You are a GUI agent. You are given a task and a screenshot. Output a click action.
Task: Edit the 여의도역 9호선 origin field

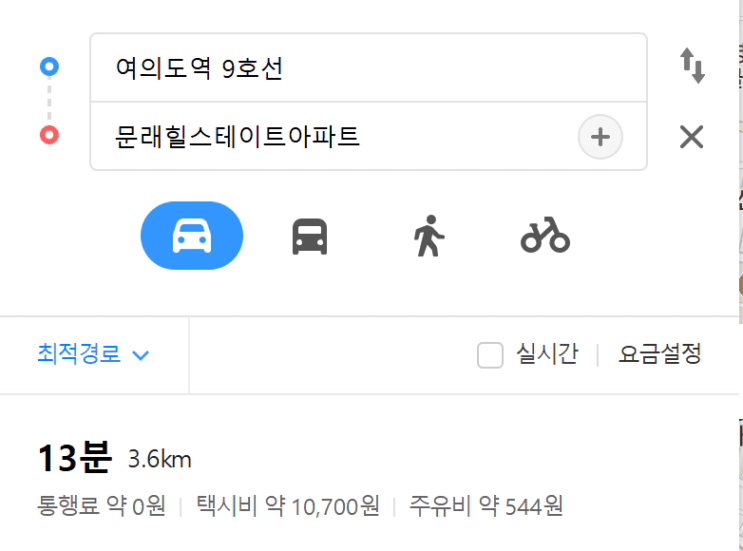point(368,67)
